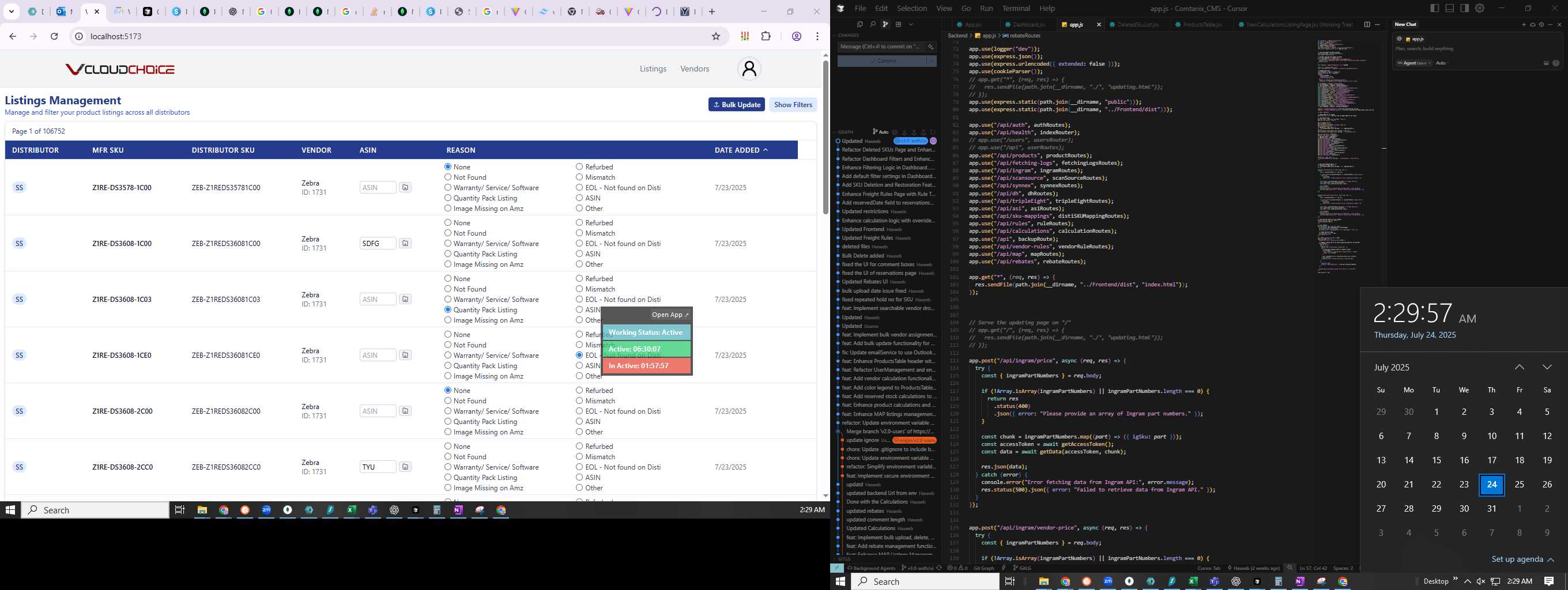Open the Vendors nav link
This screenshot has height=590, width=1568.
point(695,69)
